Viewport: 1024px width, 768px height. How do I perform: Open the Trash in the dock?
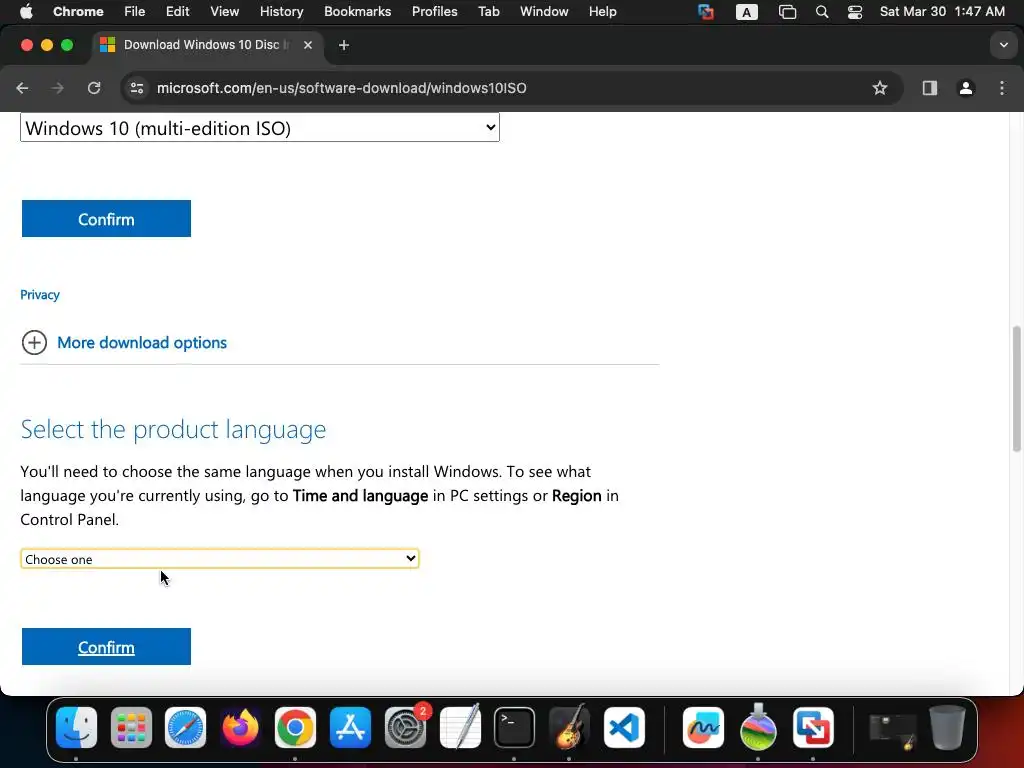(x=947, y=727)
